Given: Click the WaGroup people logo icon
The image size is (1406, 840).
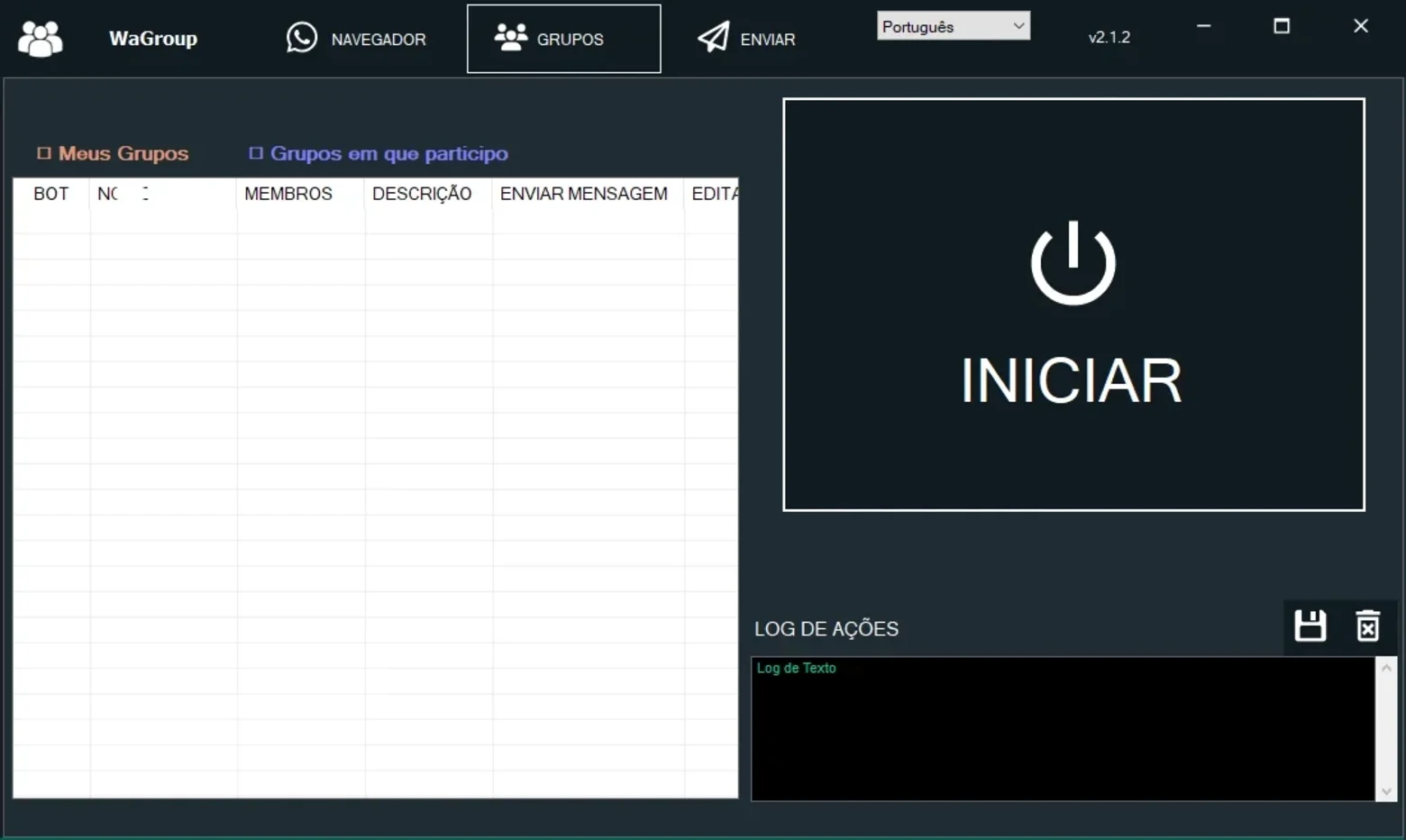Looking at the screenshot, I should click(41, 39).
